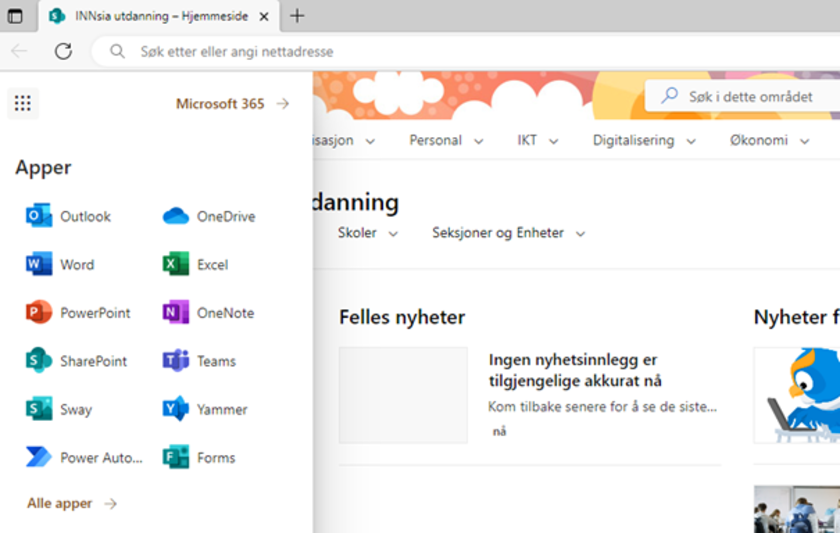Start Excel from the Apper list
This screenshot has width=840, height=533.
coord(196,264)
